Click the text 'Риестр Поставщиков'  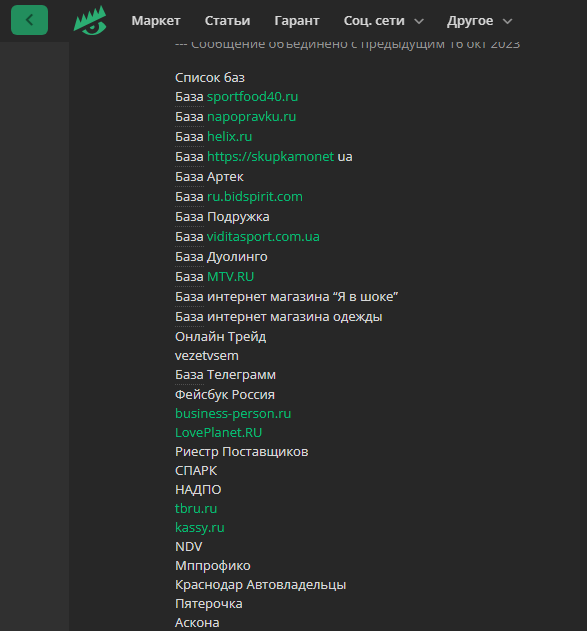[241, 452]
